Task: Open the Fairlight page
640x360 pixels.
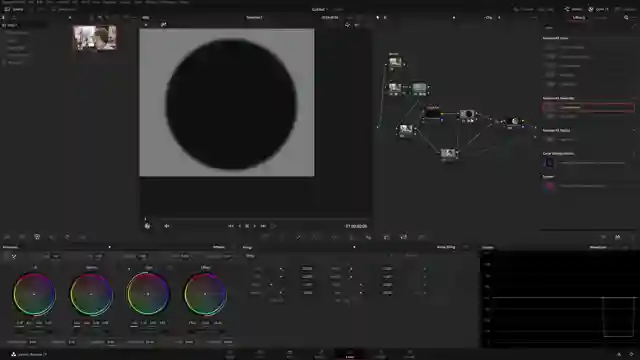Action: click(x=380, y=354)
